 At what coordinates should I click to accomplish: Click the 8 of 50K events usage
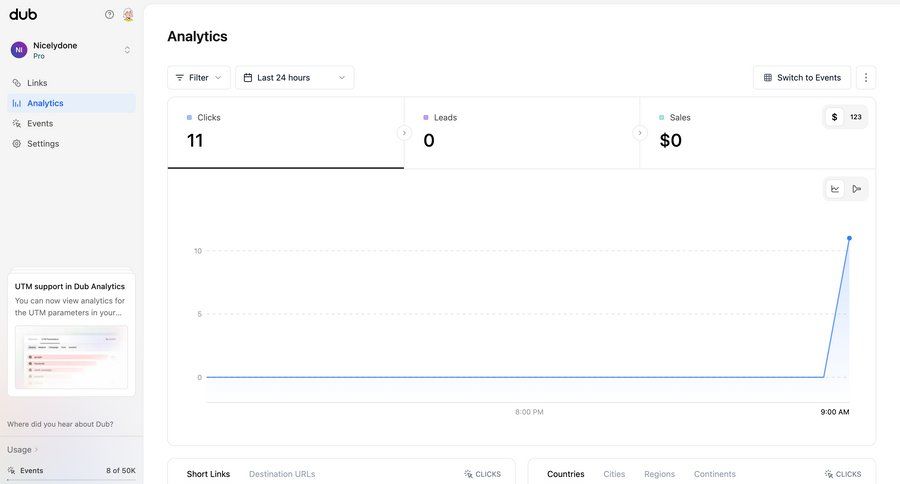click(121, 470)
